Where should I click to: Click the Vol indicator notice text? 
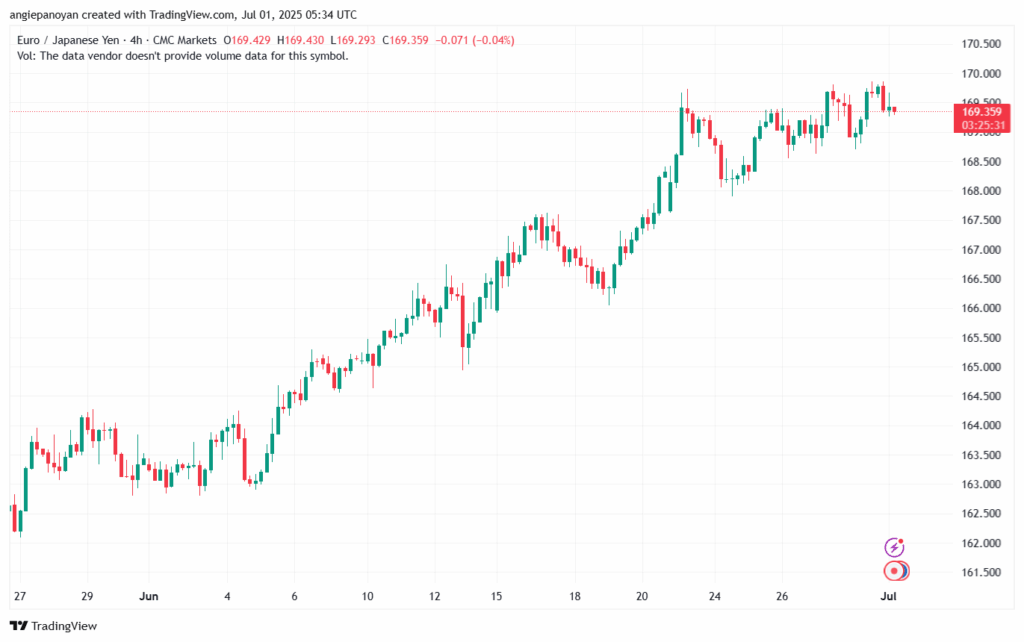(182, 56)
